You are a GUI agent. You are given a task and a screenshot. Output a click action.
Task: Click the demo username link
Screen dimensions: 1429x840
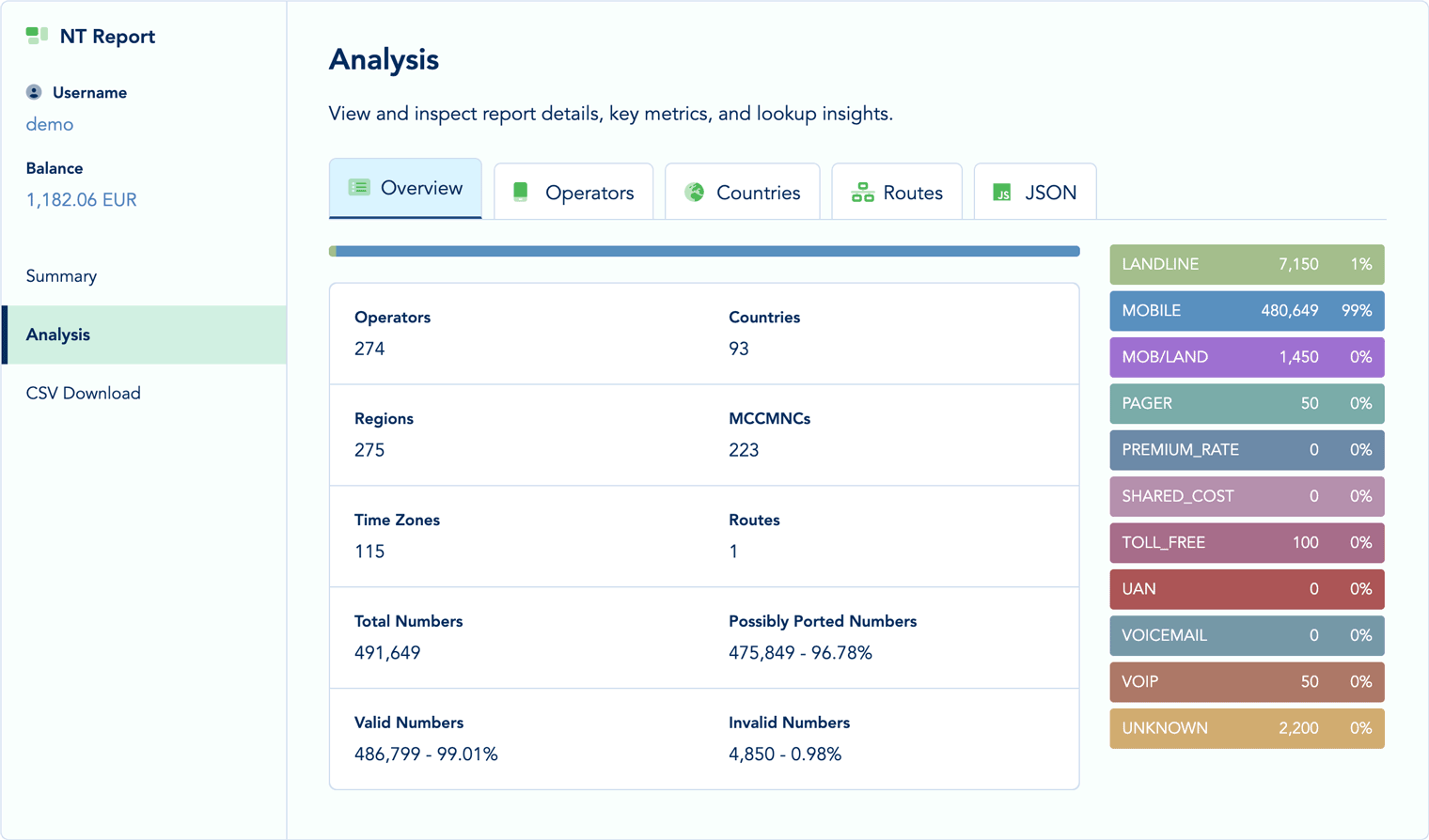click(50, 124)
